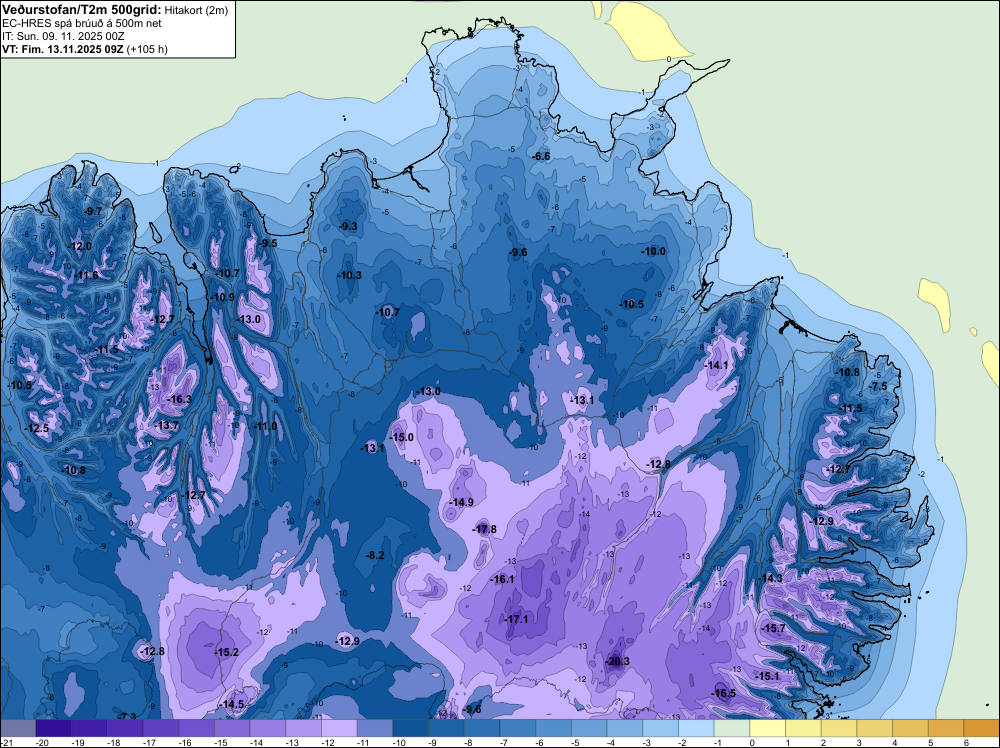
Task: Click the legend swatch above the 6 label
Action: [x=982, y=728]
